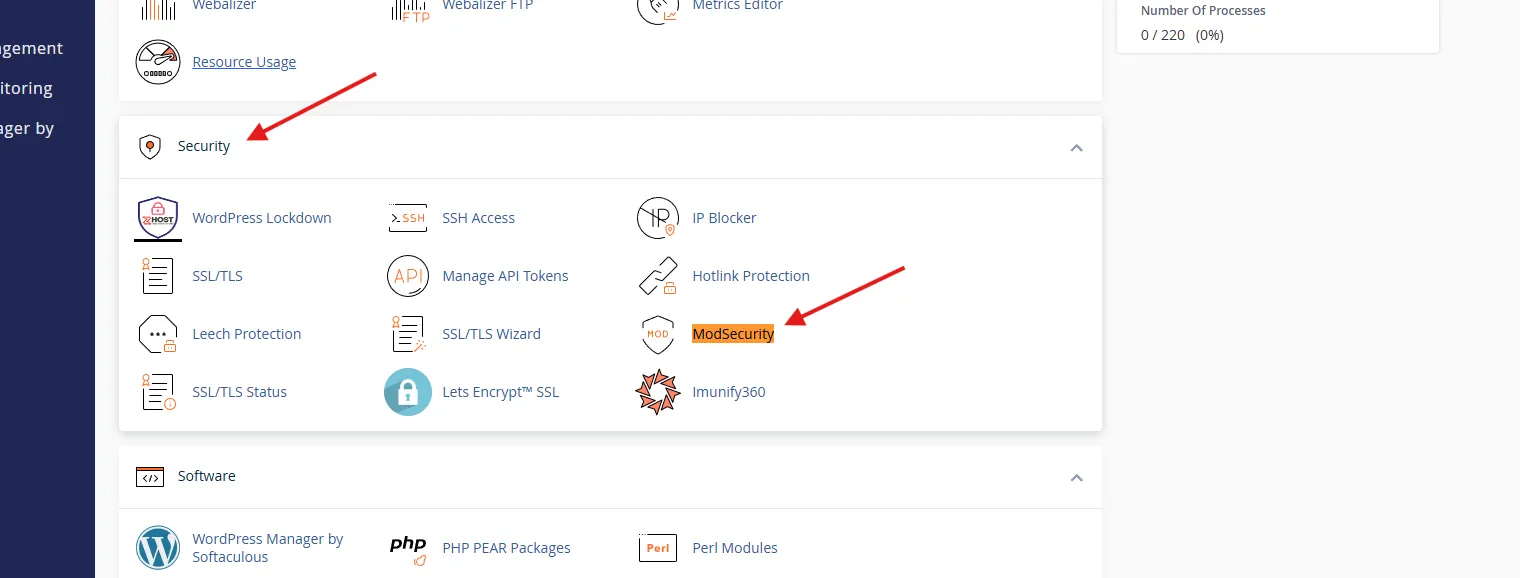1520x578 pixels.
Task: Click the Security shield header icon
Action: click(150, 147)
